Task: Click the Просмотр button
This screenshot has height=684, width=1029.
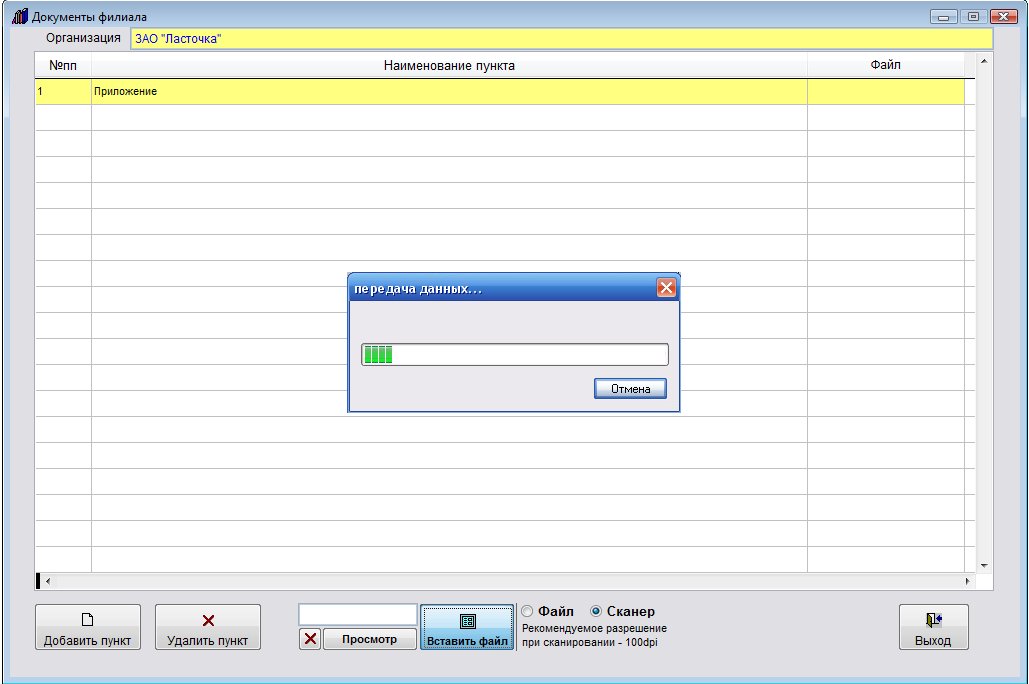Action: coord(369,639)
